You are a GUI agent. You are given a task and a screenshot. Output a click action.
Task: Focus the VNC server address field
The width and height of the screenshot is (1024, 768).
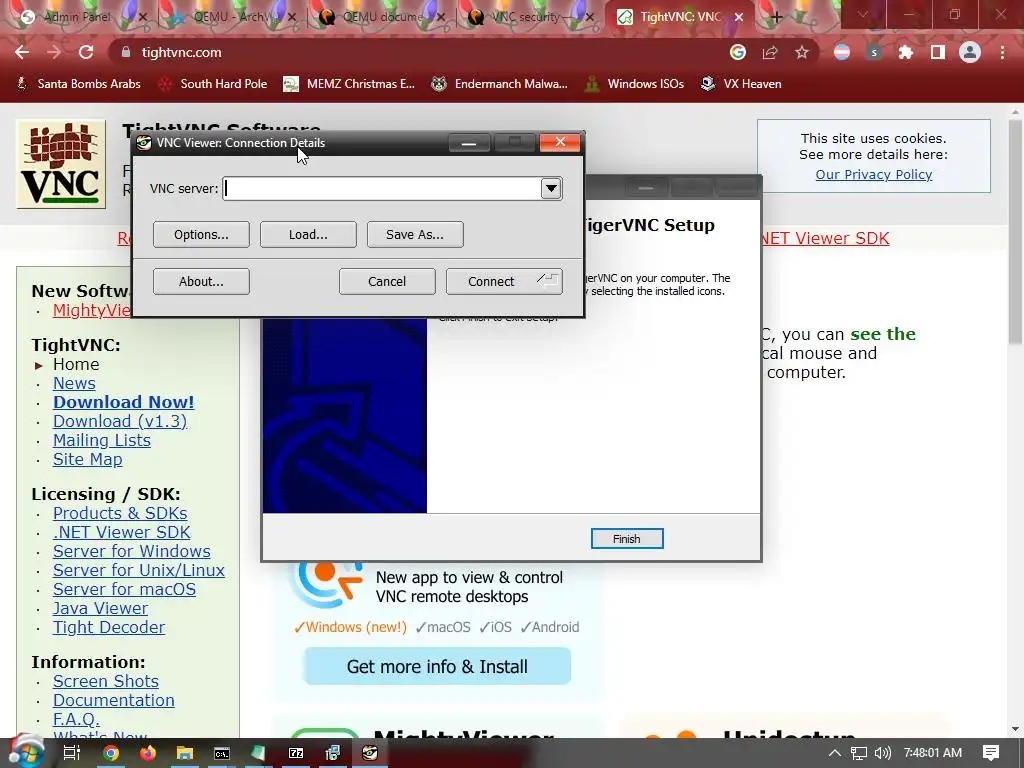382,189
